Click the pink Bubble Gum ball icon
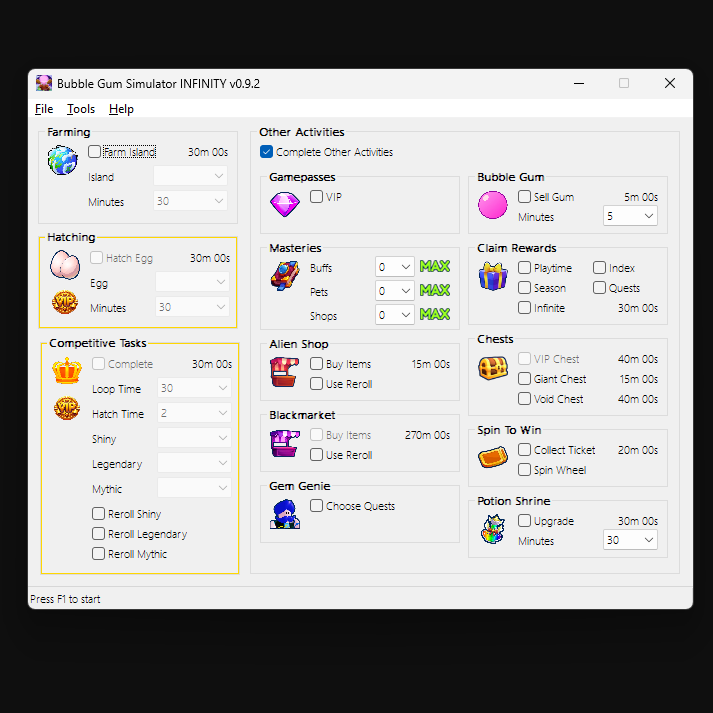The height and width of the screenshot is (713, 713). (492, 205)
